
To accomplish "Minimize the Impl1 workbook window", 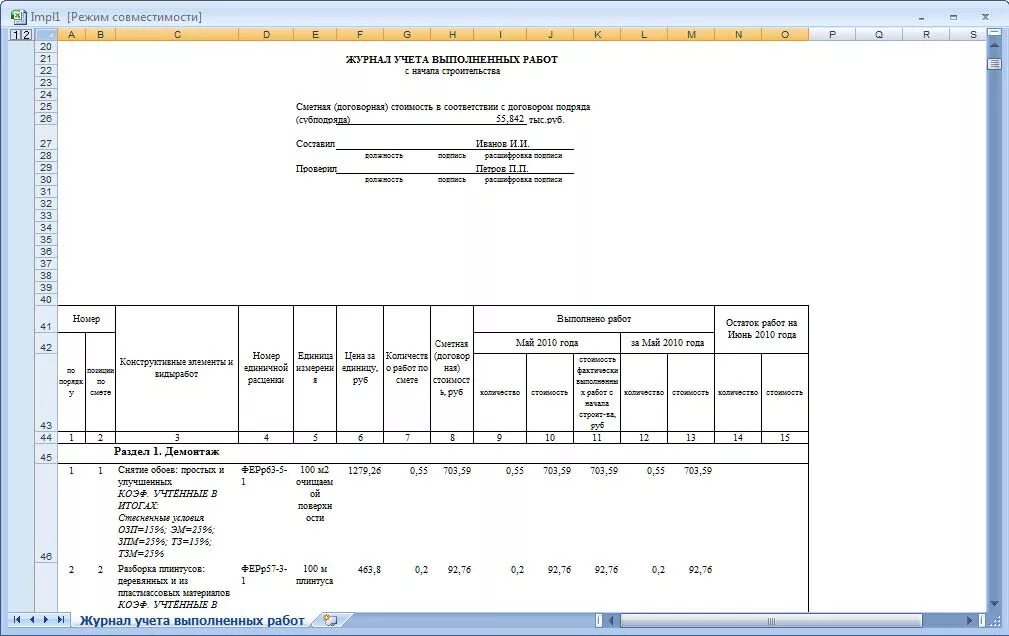I will 921,17.
